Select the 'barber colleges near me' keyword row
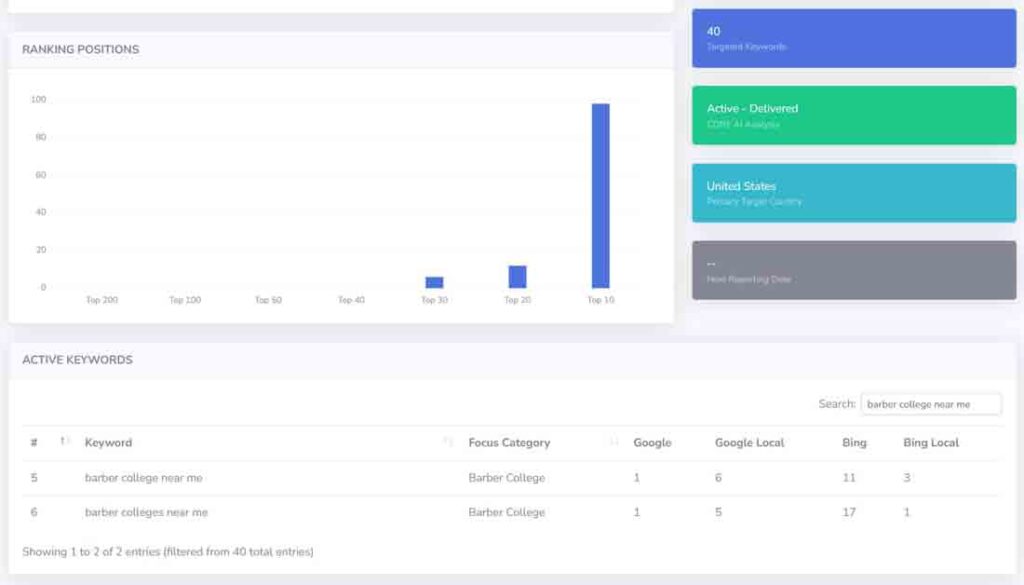Viewport: 1024px width, 585px height. click(146, 512)
